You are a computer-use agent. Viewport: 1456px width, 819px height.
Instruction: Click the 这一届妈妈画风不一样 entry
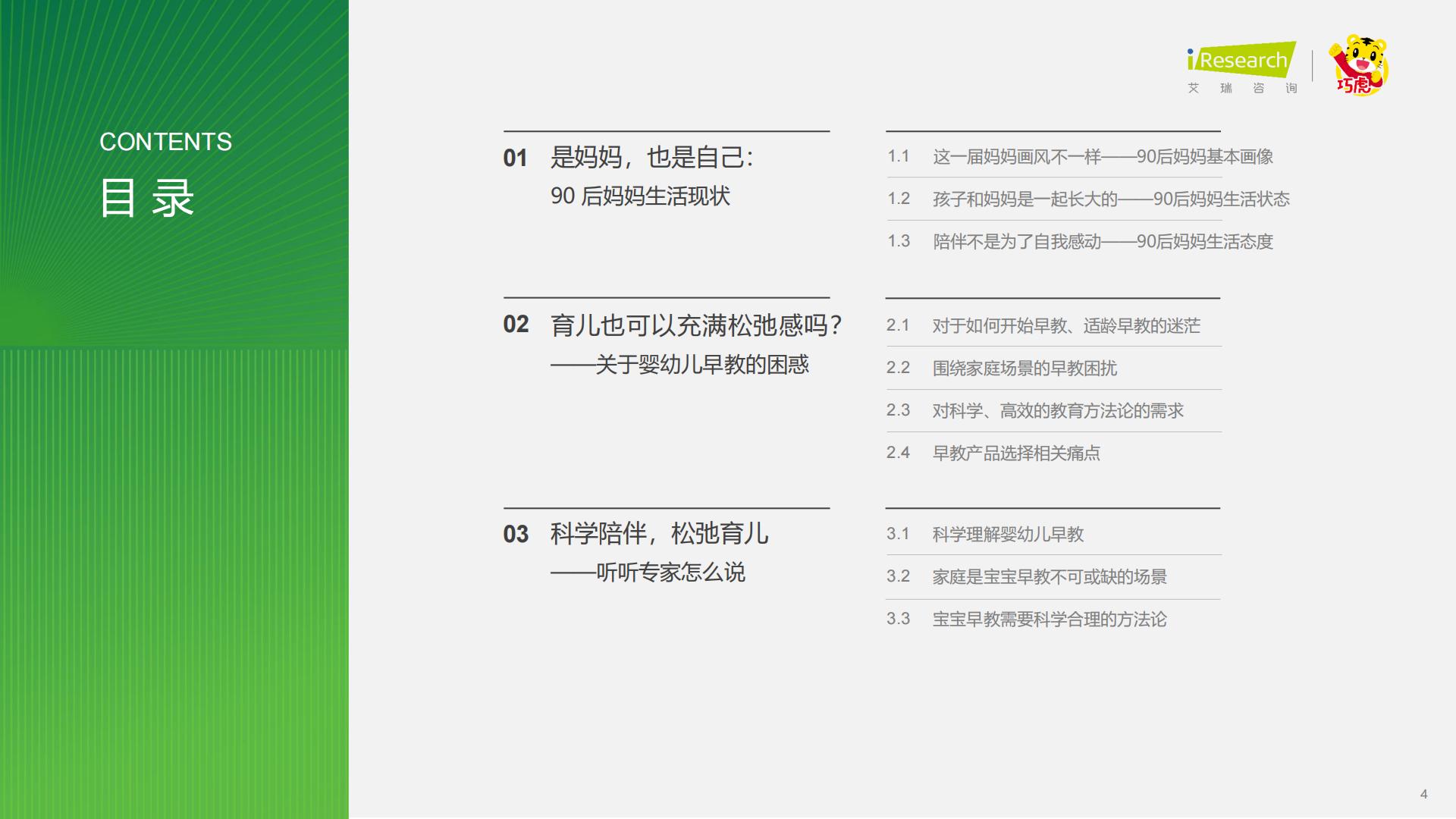coord(1103,157)
